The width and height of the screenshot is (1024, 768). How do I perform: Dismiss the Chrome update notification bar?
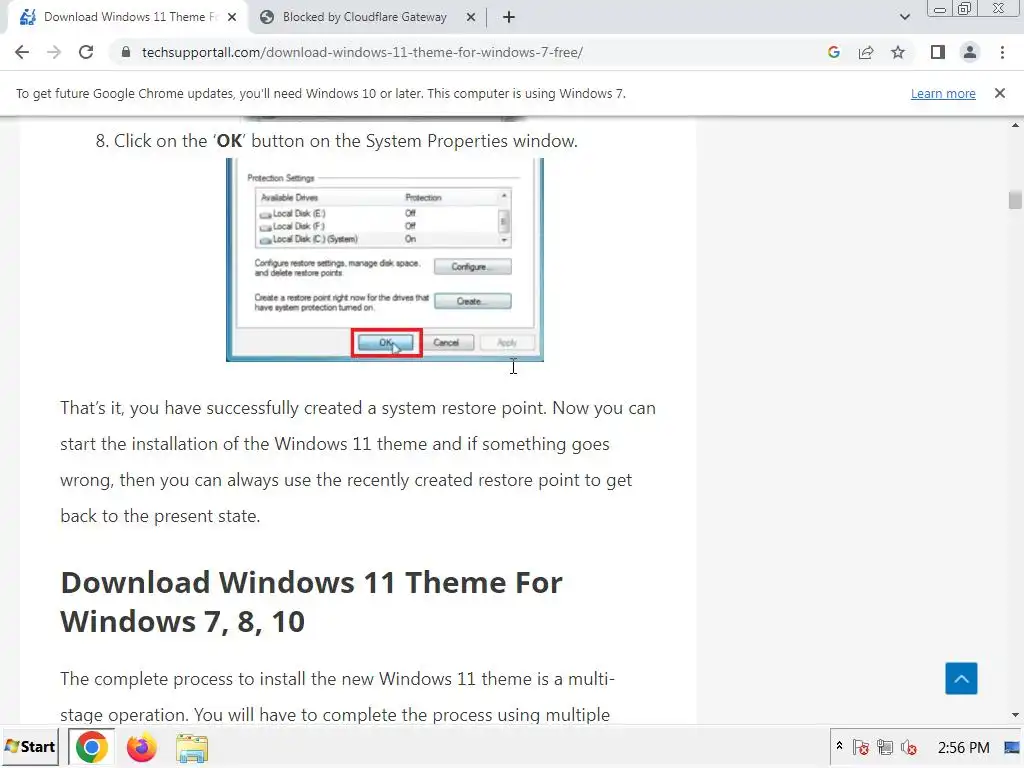[1000, 93]
